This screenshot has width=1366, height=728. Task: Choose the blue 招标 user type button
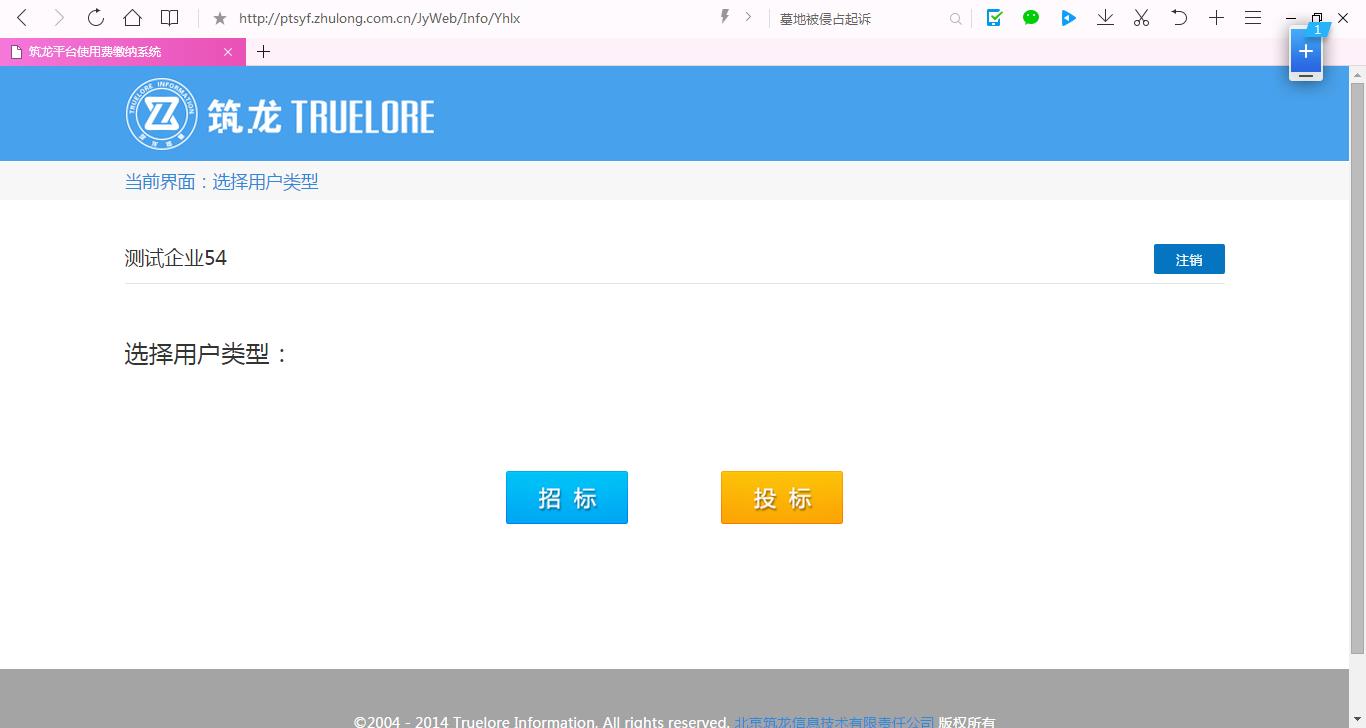(x=566, y=498)
